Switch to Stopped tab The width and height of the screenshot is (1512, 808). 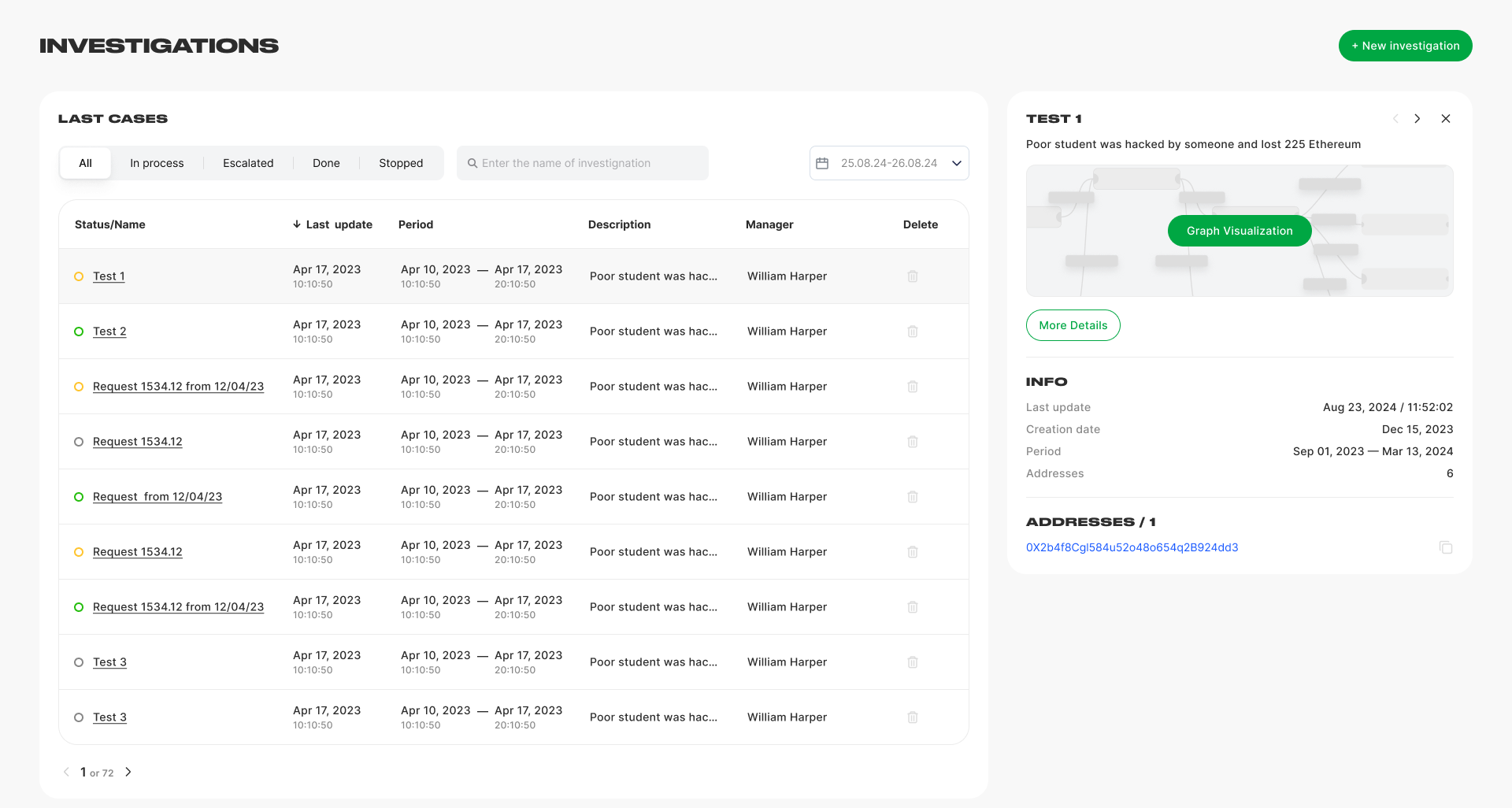401,163
